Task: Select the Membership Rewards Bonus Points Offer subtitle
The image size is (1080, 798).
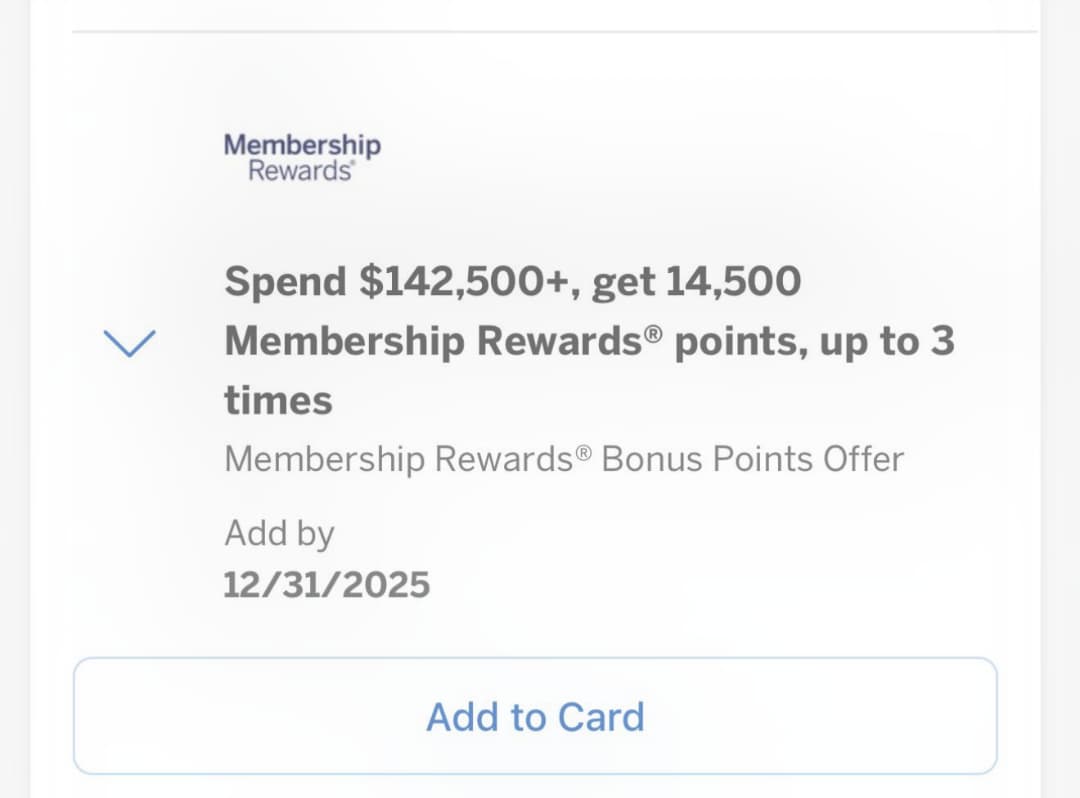Action: pos(563,459)
